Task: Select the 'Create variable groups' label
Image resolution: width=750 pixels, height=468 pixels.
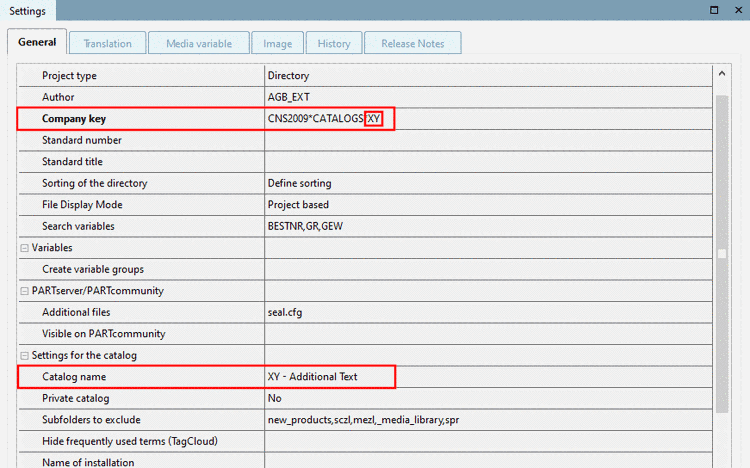Action: point(93,269)
